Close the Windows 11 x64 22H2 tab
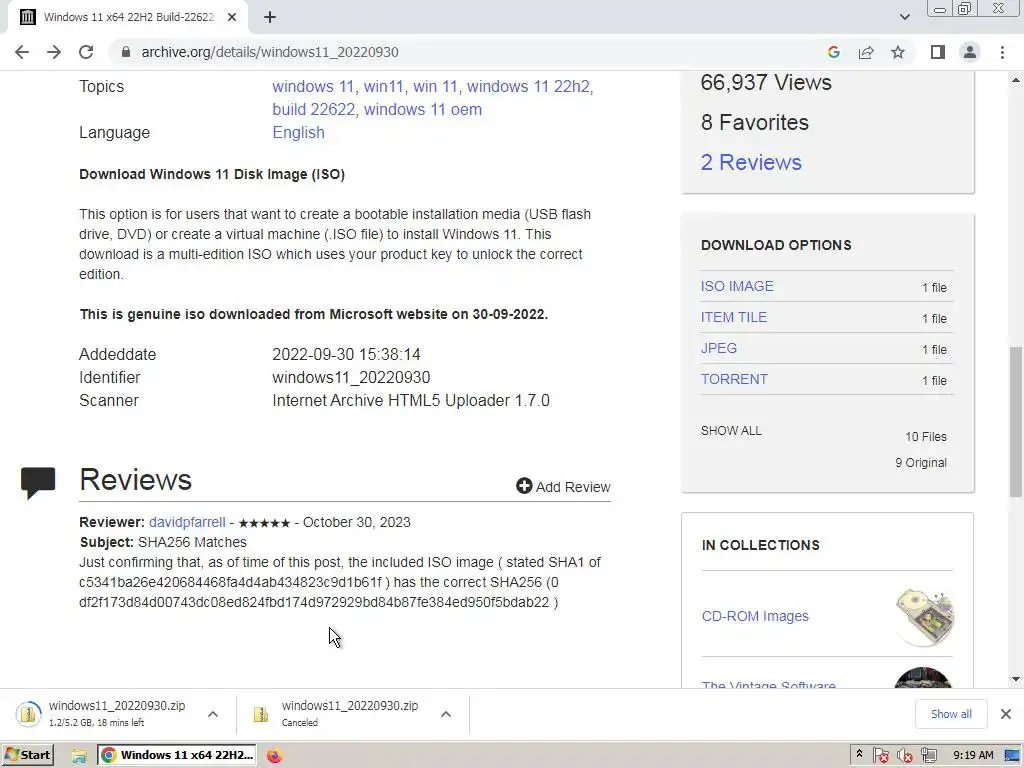Viewport: 1024px width, 768px height. tap(232, 17)
